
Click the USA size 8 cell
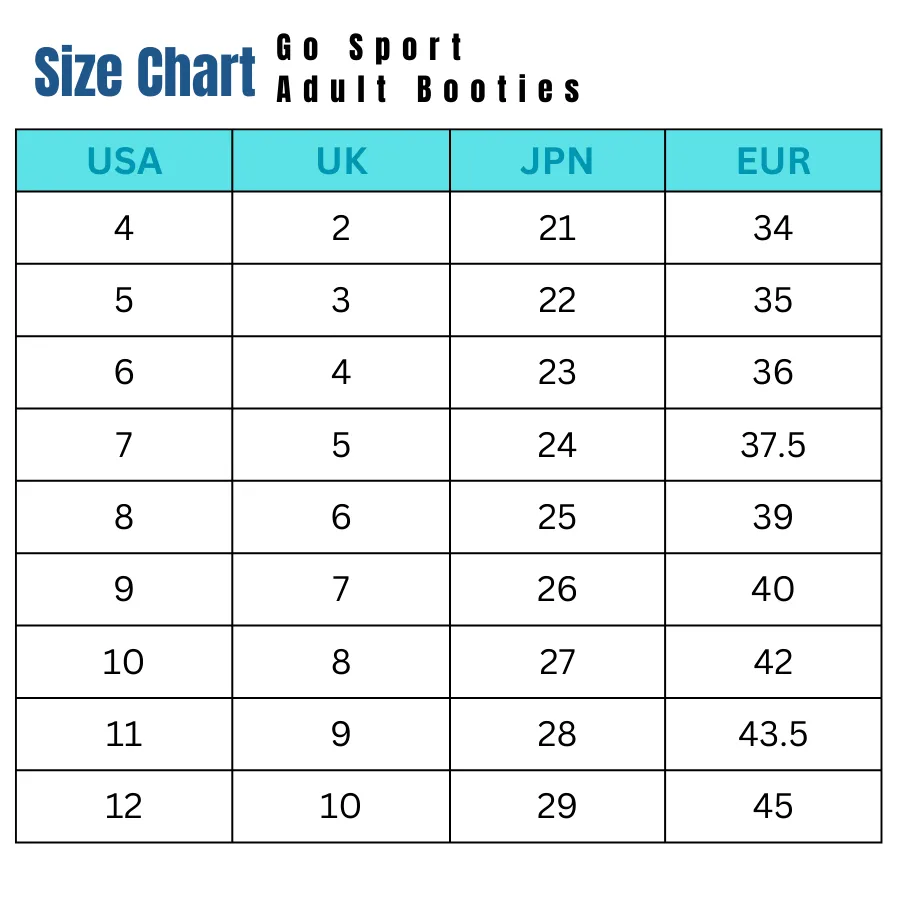(x=124, y=517)
